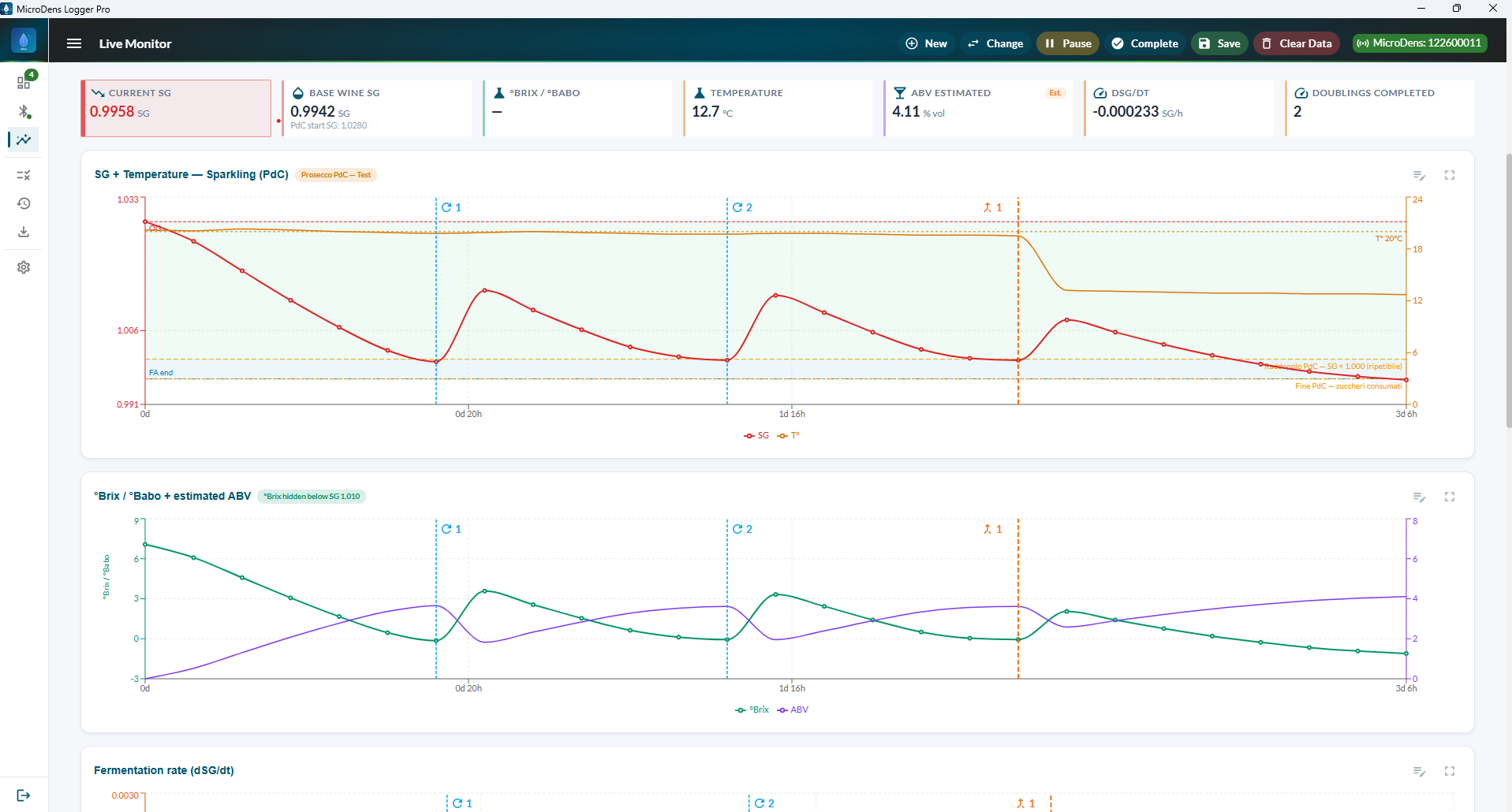Screen dimensions: 1512x812
Task: Toggle the T° series in chart legend
Action: (x=789, y=435)
